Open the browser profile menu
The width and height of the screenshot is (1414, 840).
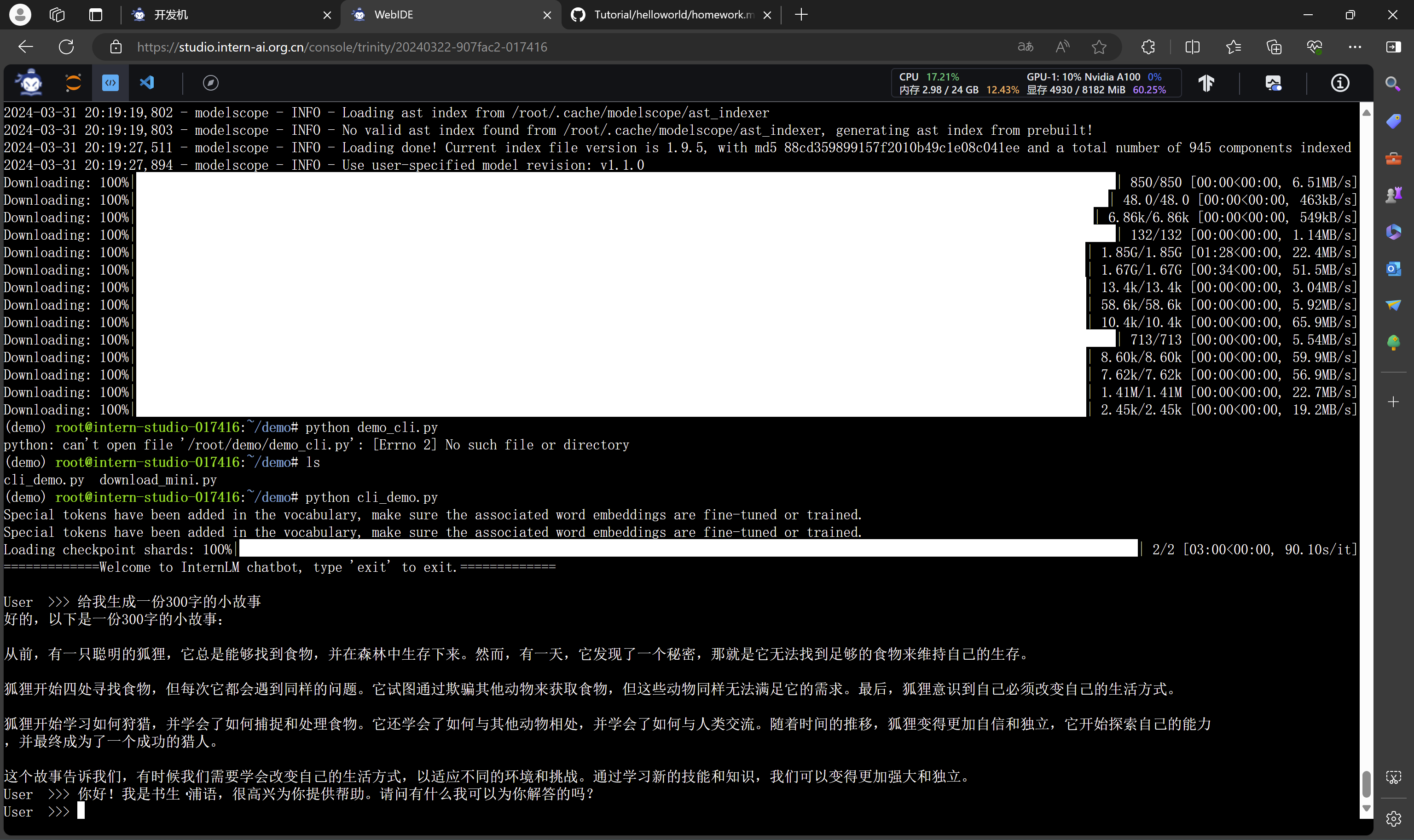point(20,15)
